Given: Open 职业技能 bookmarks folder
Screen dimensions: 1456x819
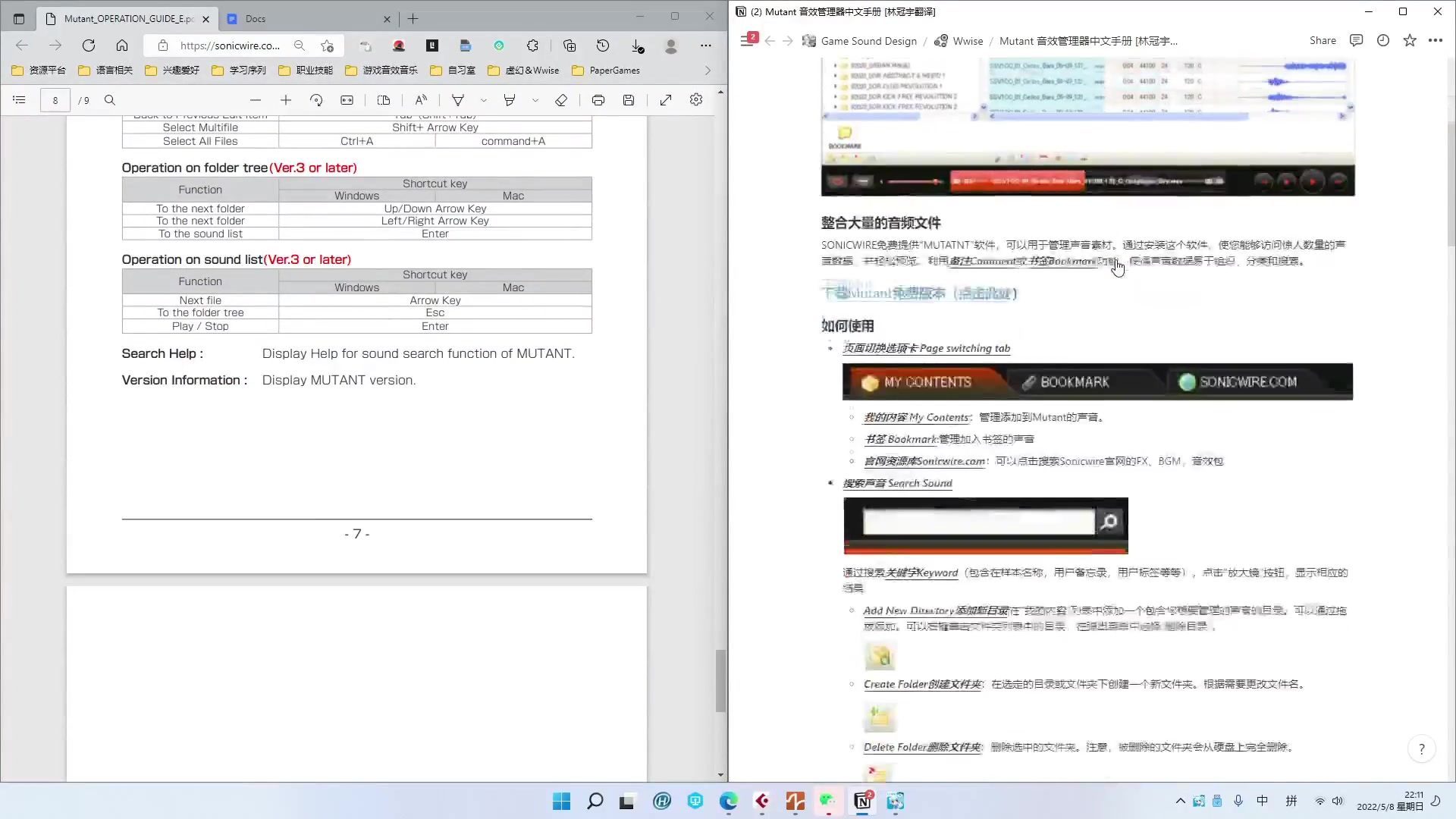Looking at the screenshot, I should pos(306,71).
